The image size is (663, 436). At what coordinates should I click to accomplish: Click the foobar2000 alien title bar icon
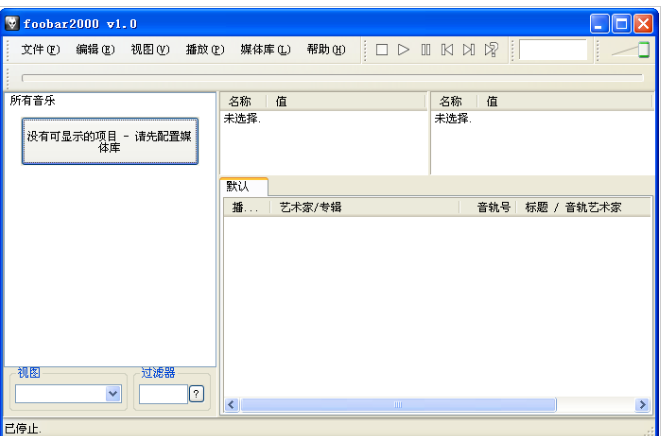pos(12,23)
